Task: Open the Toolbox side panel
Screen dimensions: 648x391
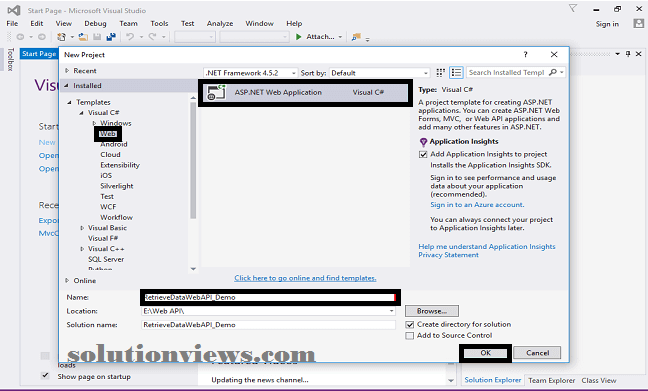Action: tap(10, 60)
